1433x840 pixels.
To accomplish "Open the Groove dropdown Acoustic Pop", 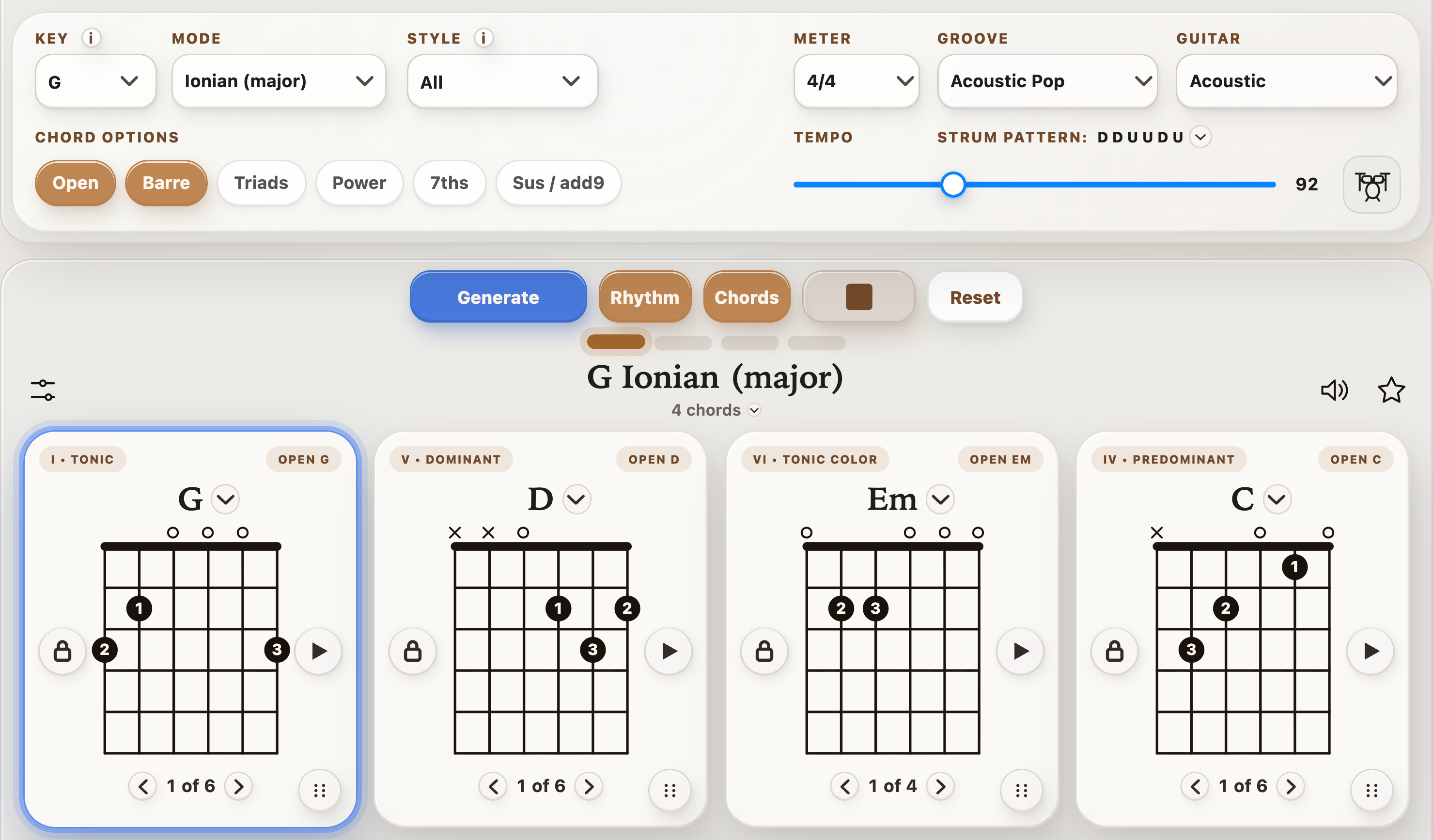I will pos(1047,81).
